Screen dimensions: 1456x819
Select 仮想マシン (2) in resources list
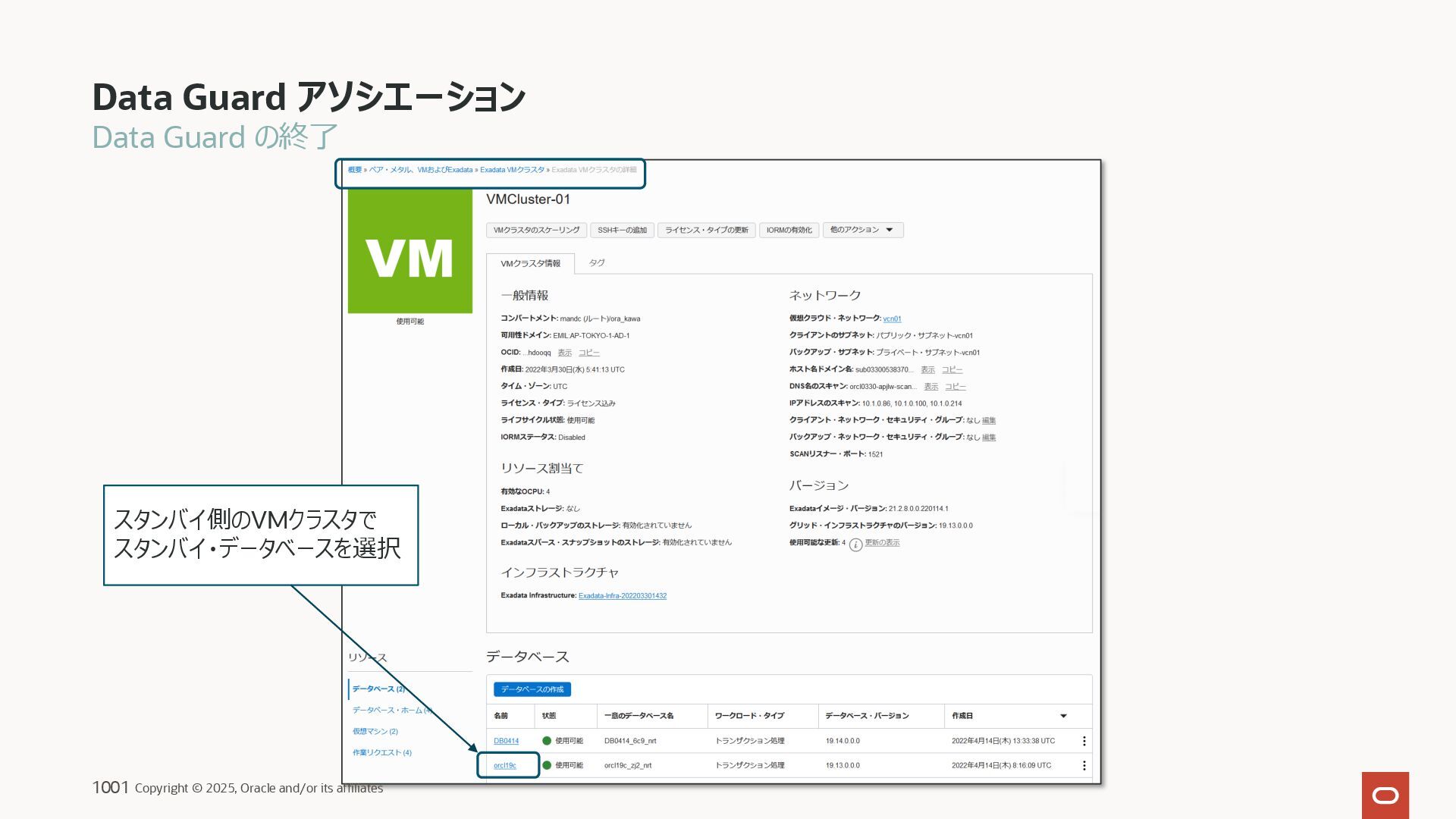click(375, 732)
